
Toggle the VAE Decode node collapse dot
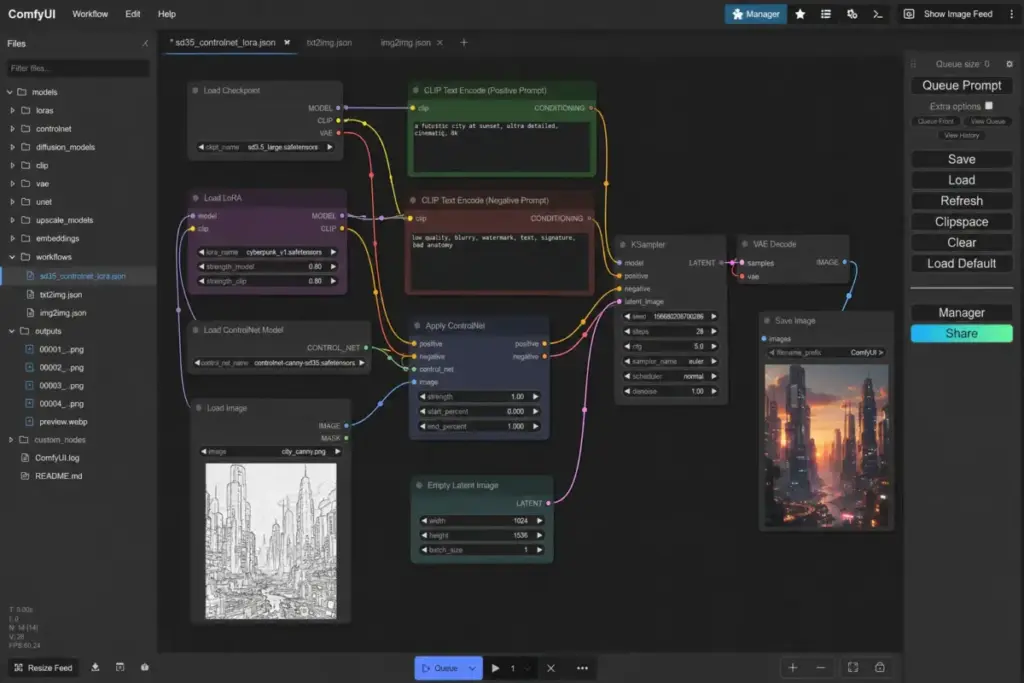click(744, 244)
